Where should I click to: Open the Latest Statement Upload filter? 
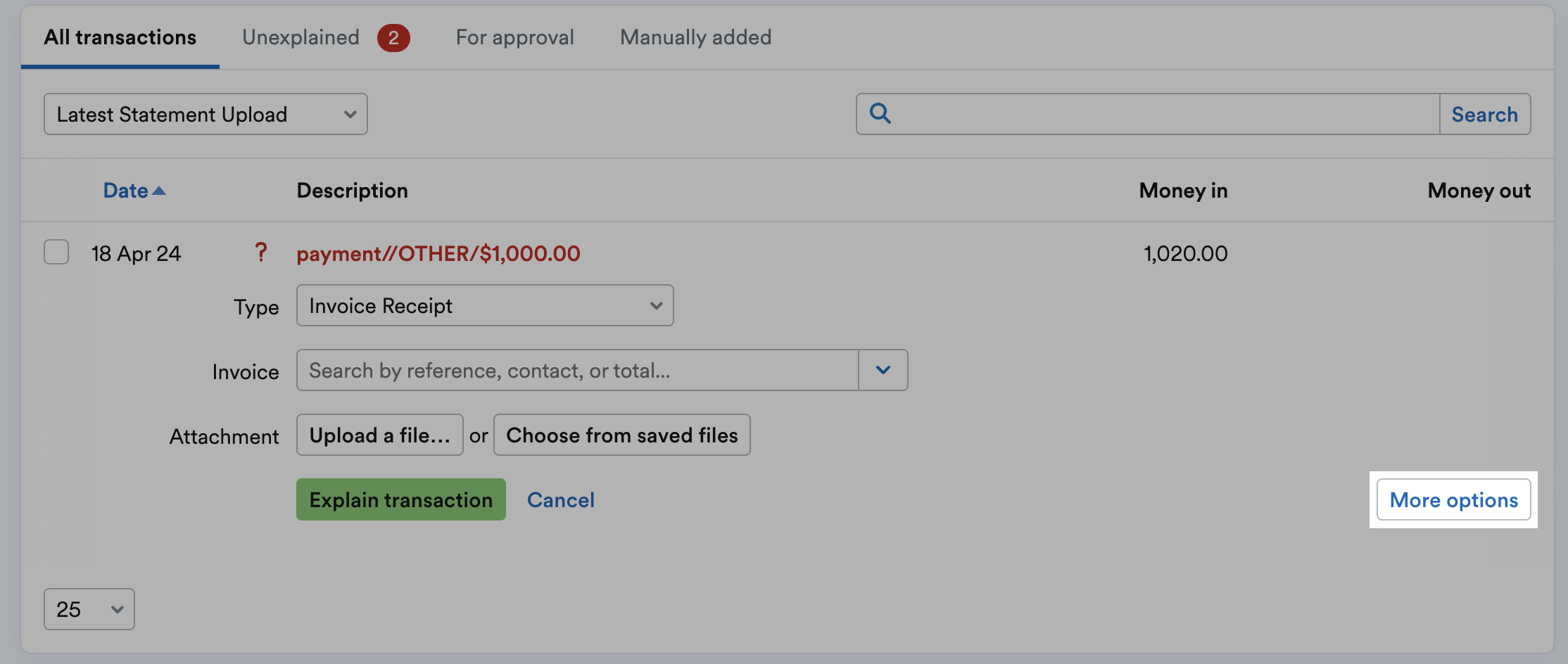coord(206,114)
